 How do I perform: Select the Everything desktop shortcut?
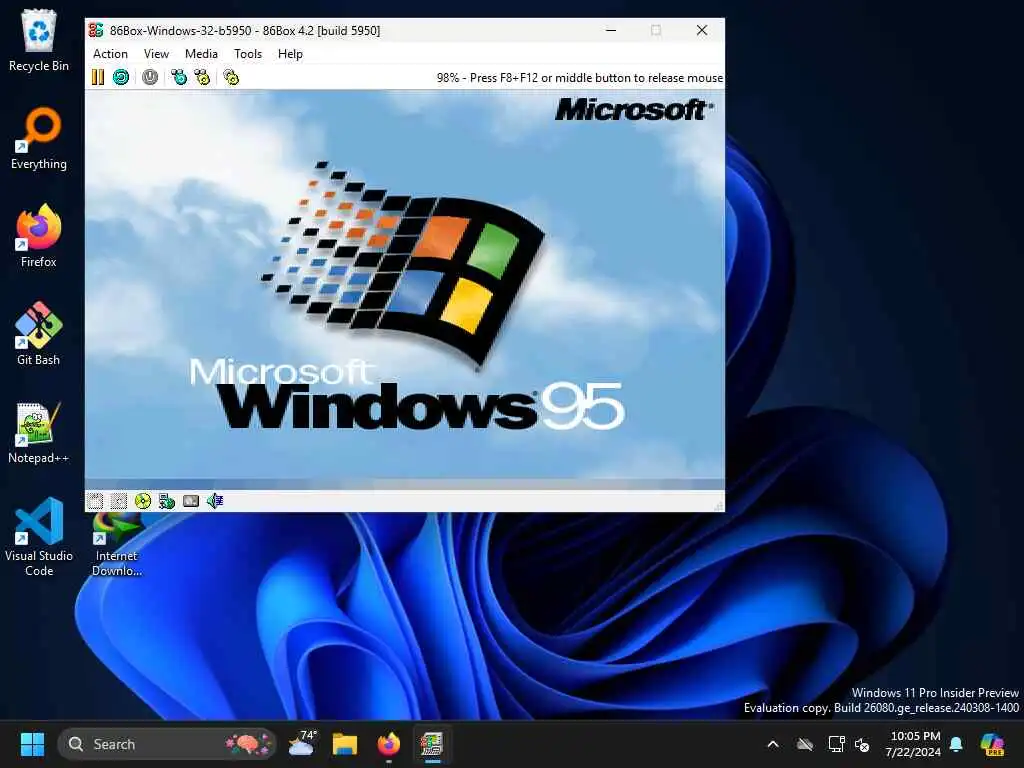(39, 138)
